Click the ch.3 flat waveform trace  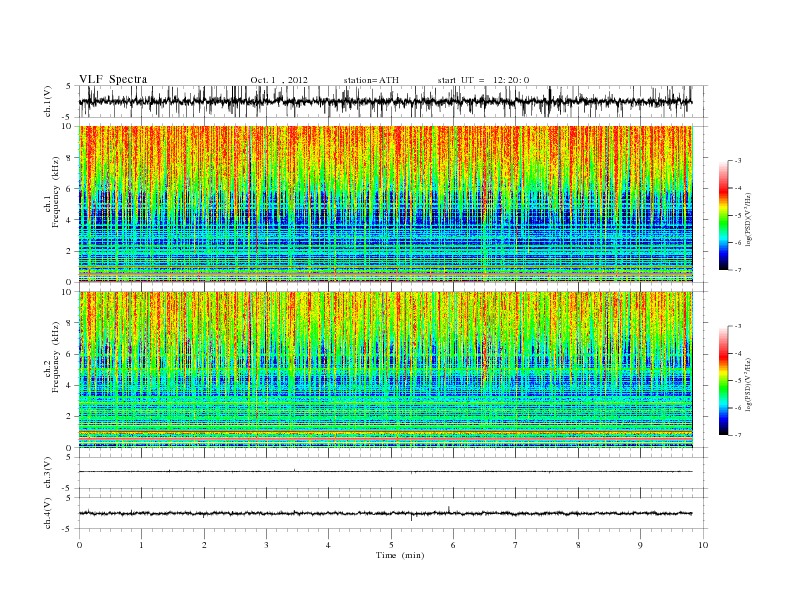pyautogui.click(x=385, y=471)
